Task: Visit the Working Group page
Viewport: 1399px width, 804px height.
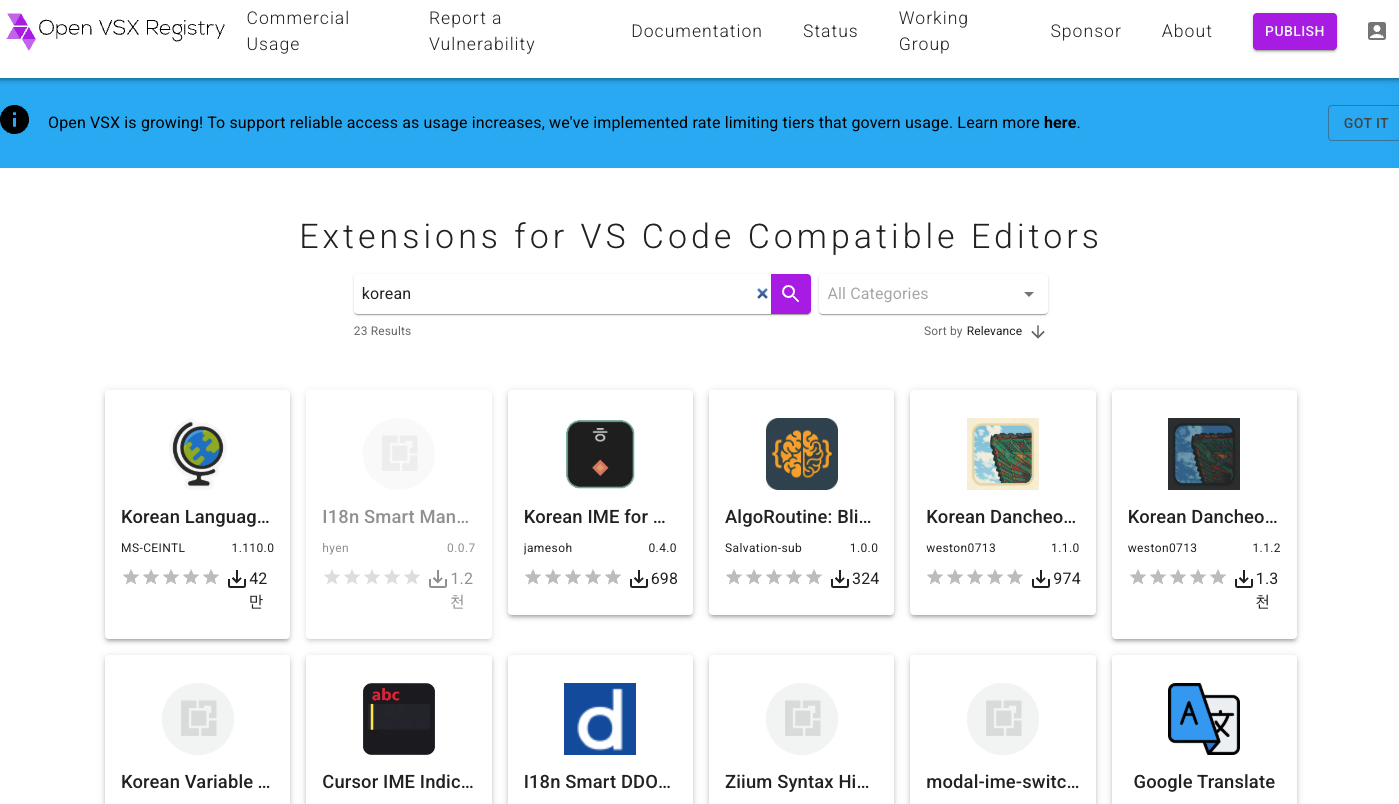Action: (x=933, y=31)
